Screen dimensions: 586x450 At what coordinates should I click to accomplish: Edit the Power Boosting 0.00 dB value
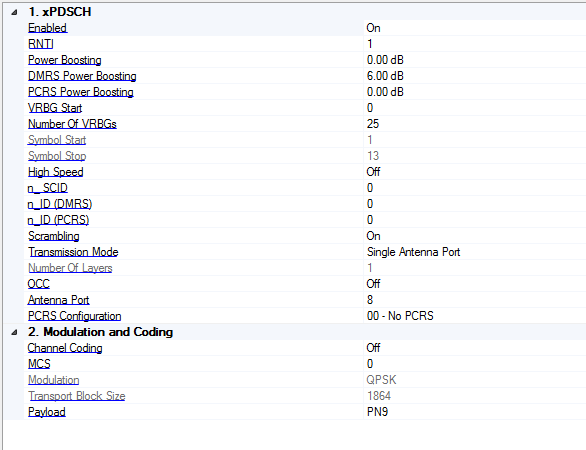(475, 60)
